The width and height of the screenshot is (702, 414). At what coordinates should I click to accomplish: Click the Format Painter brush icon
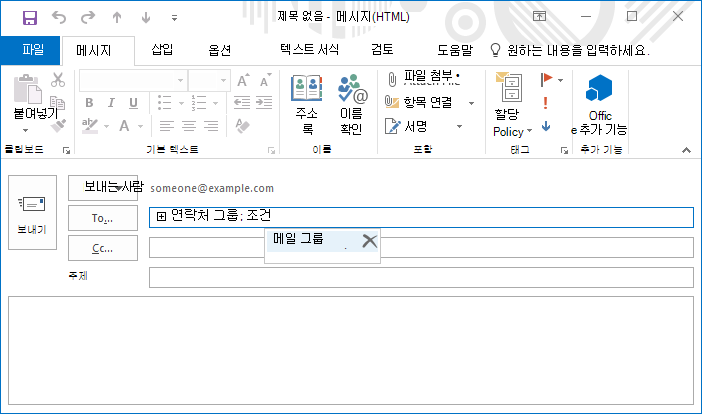pyautogui.click(x=58, y=126)
